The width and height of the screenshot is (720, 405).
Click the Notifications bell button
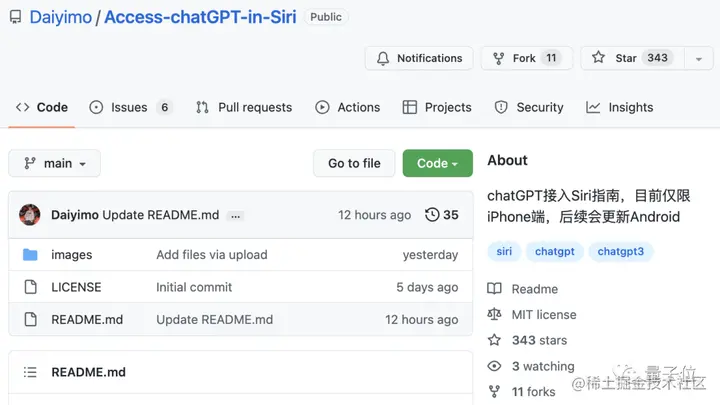pos(419,58)
